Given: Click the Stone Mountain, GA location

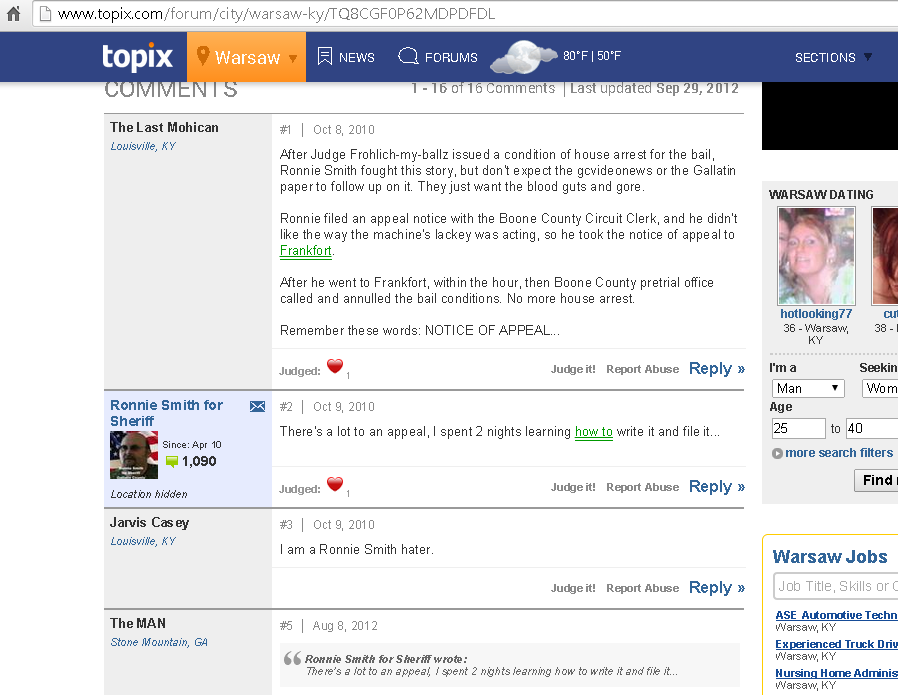Looking at the screenshot, I should tap(159, 642).
